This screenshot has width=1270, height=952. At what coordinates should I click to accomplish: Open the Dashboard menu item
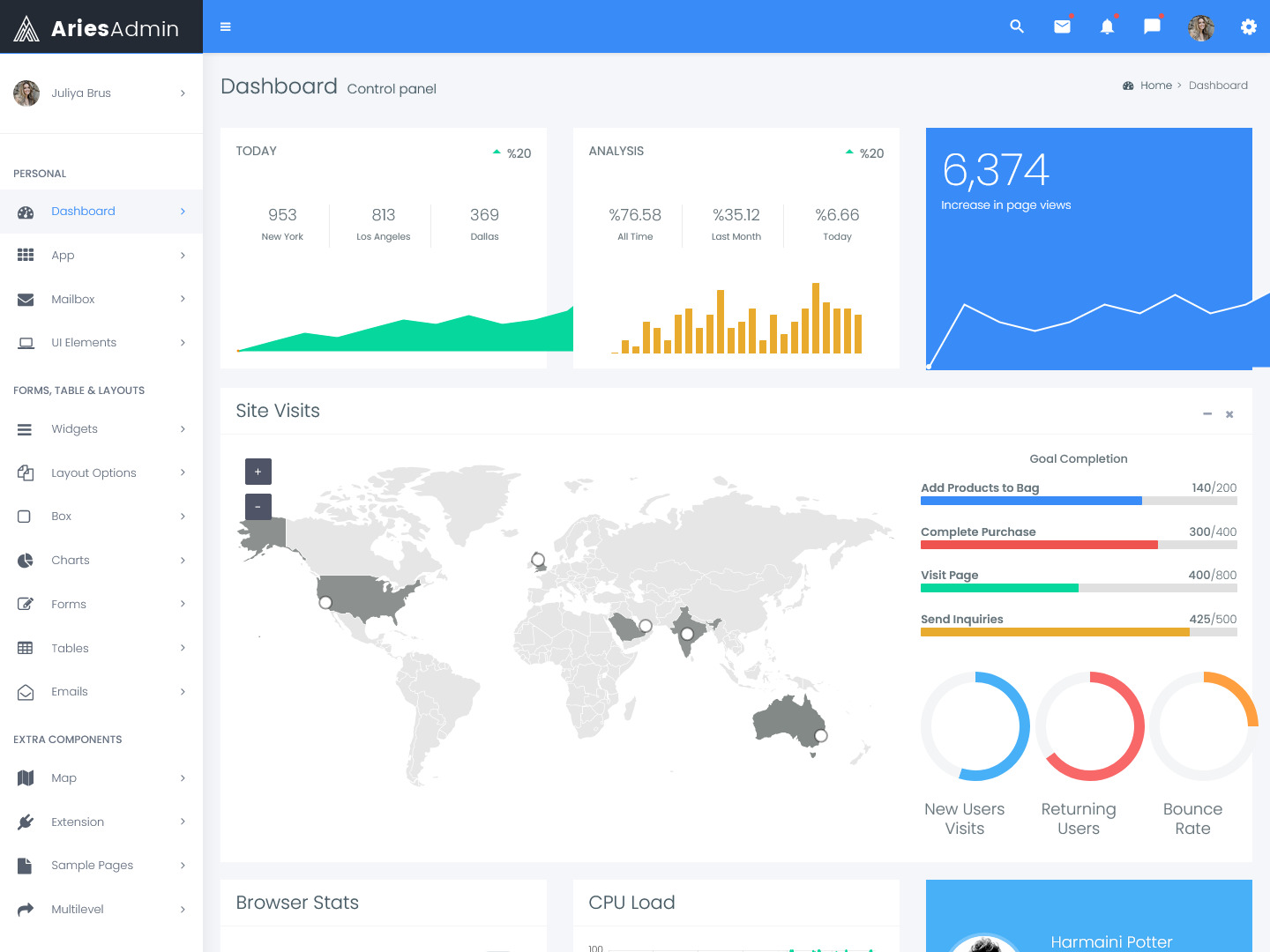tap(101, 212)
